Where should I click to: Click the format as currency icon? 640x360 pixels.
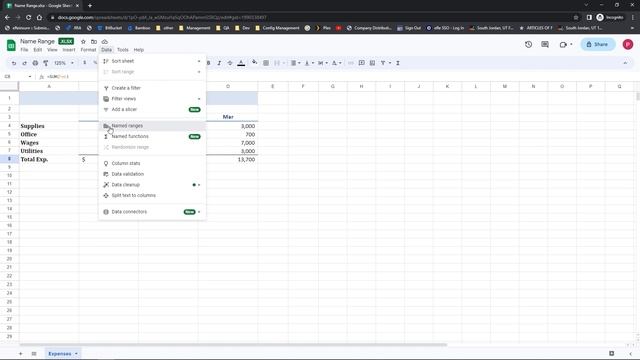[x=84, y=63]
